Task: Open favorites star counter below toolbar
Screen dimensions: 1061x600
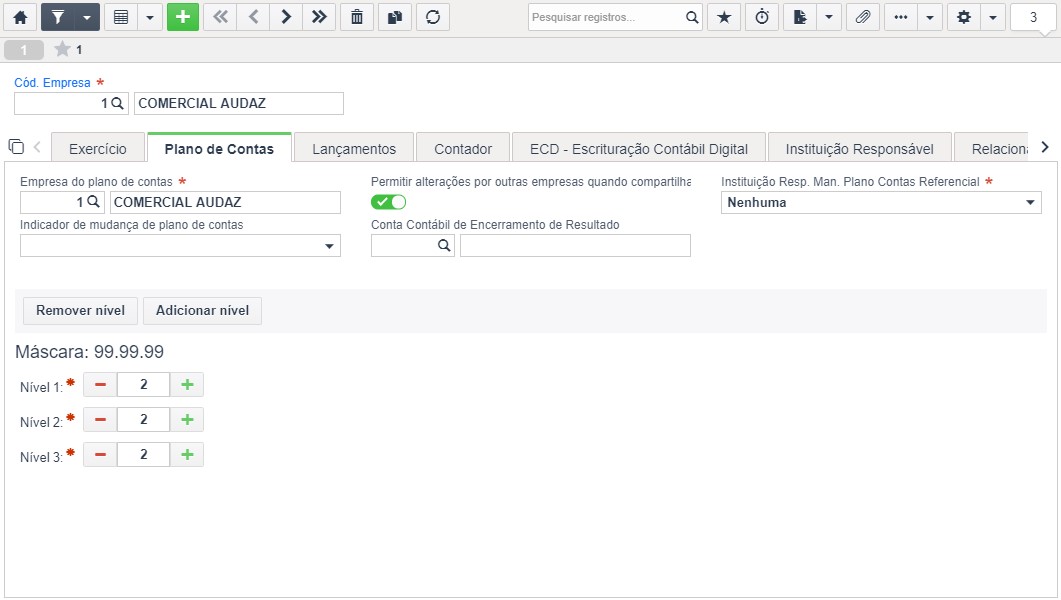Action: [68, 49]
